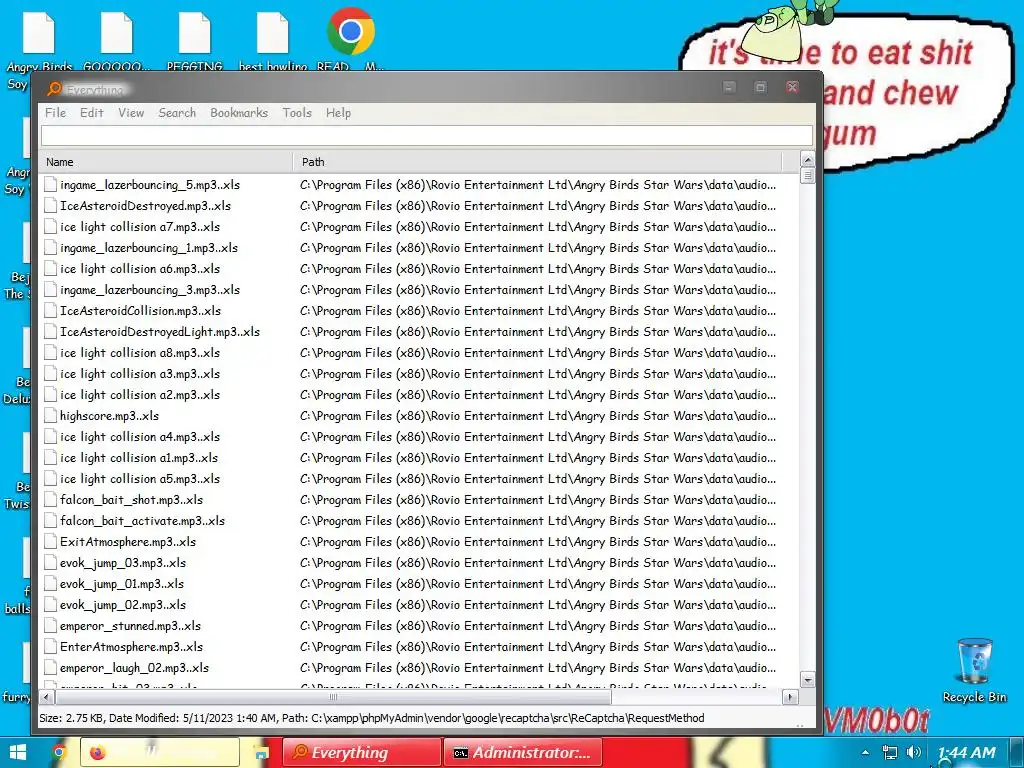
Task: Open the Edit menu
Action: pos(91,113)
